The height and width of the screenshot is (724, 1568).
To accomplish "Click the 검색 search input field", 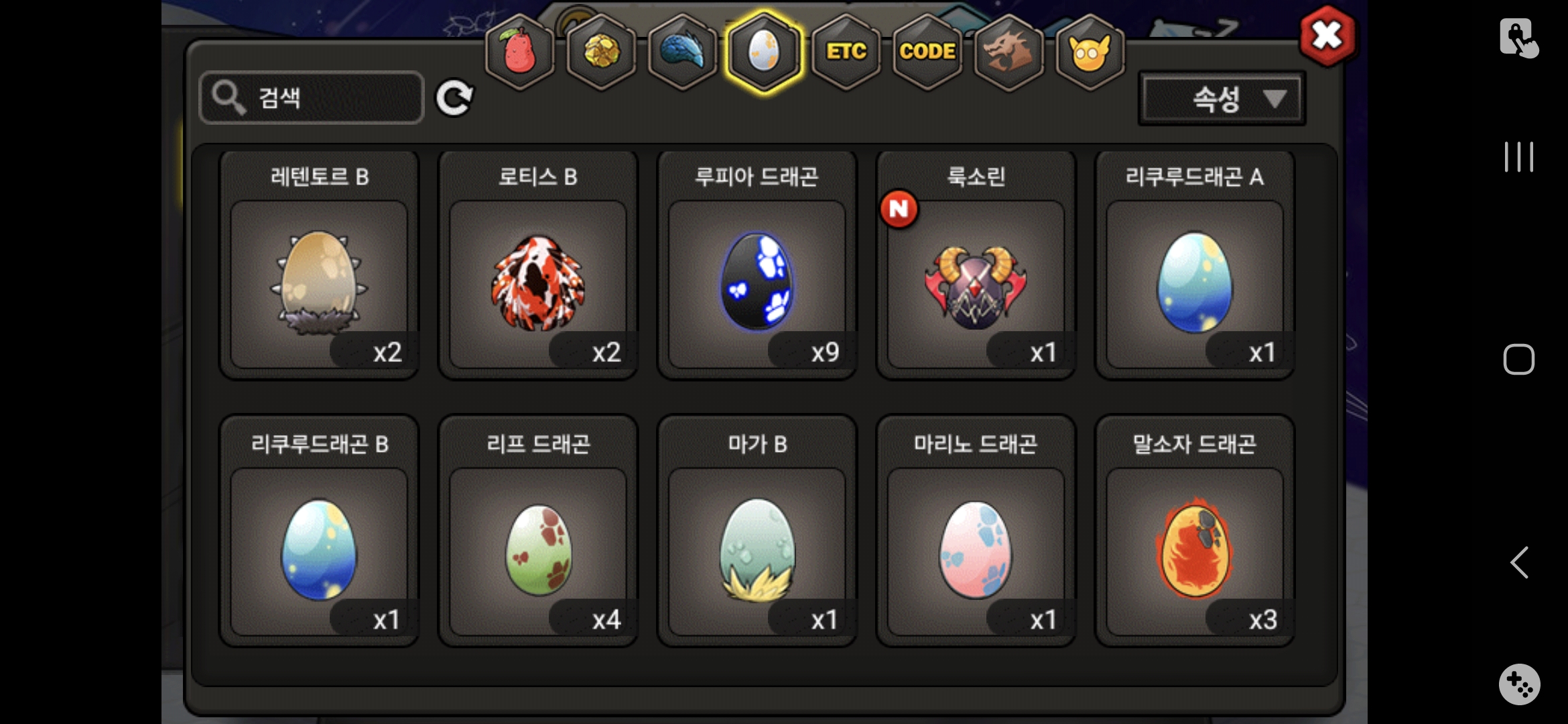I will tap(312, 98).
